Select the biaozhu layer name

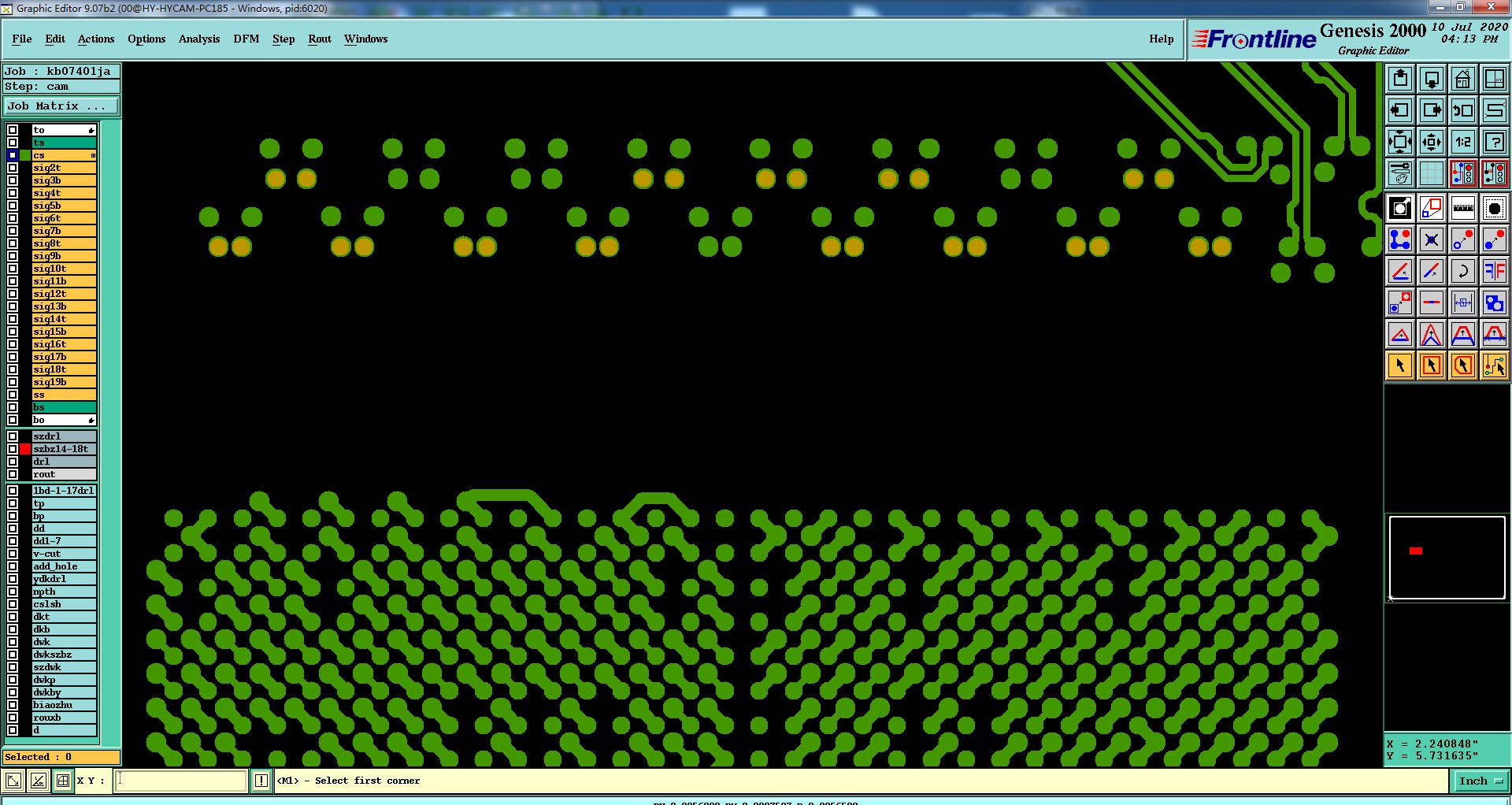click(64, 705)
